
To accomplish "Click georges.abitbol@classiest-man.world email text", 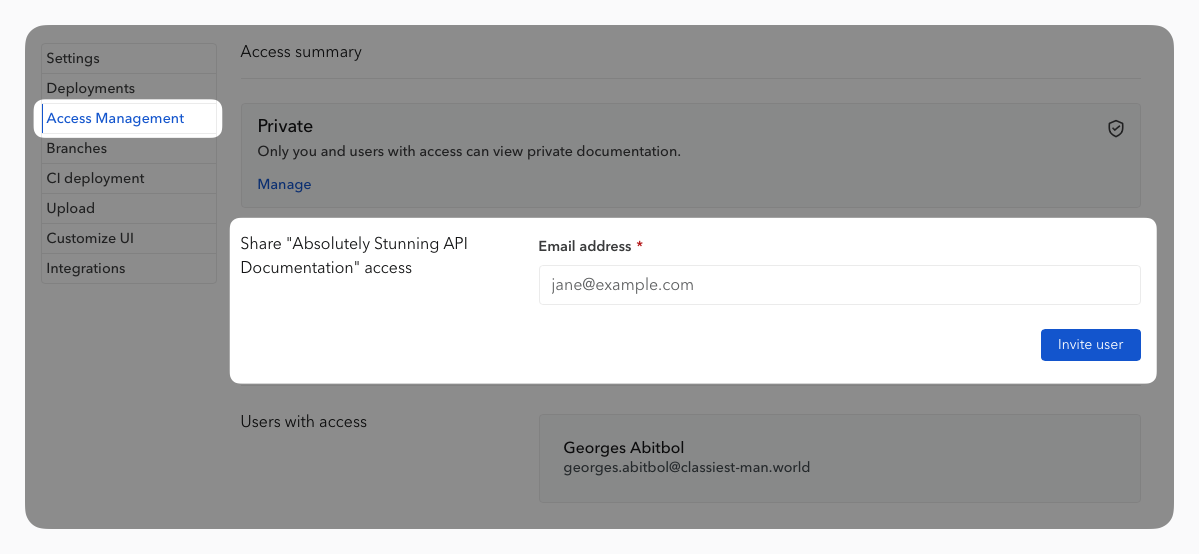I will click(x=686, y=467).
